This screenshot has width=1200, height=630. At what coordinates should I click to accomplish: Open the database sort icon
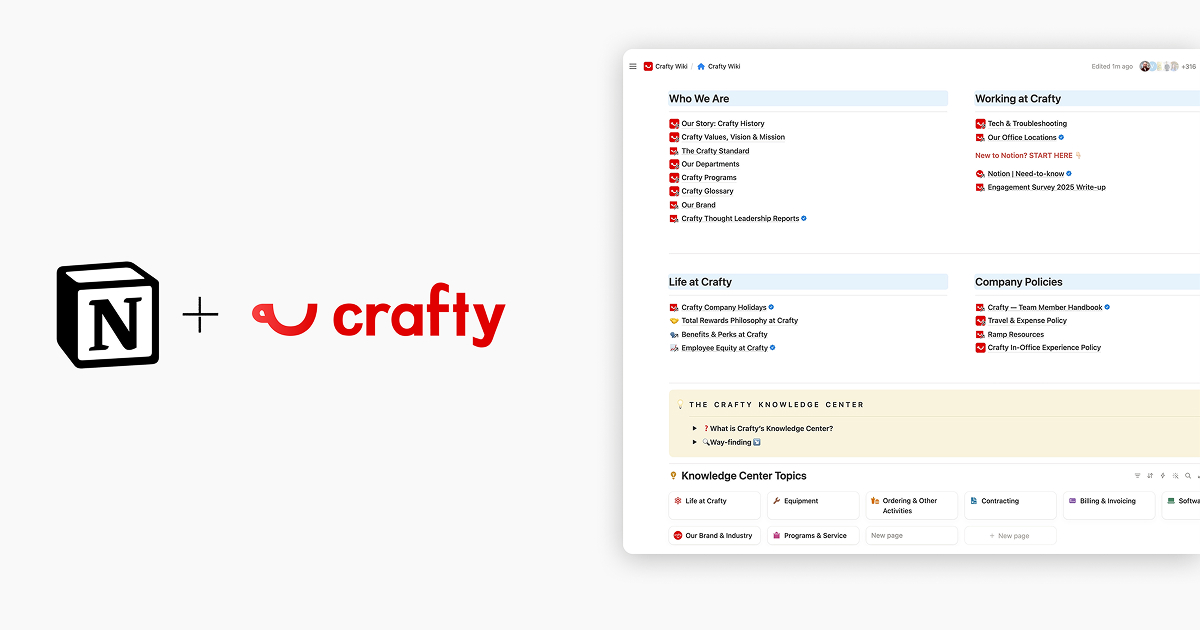(1150, 476)
